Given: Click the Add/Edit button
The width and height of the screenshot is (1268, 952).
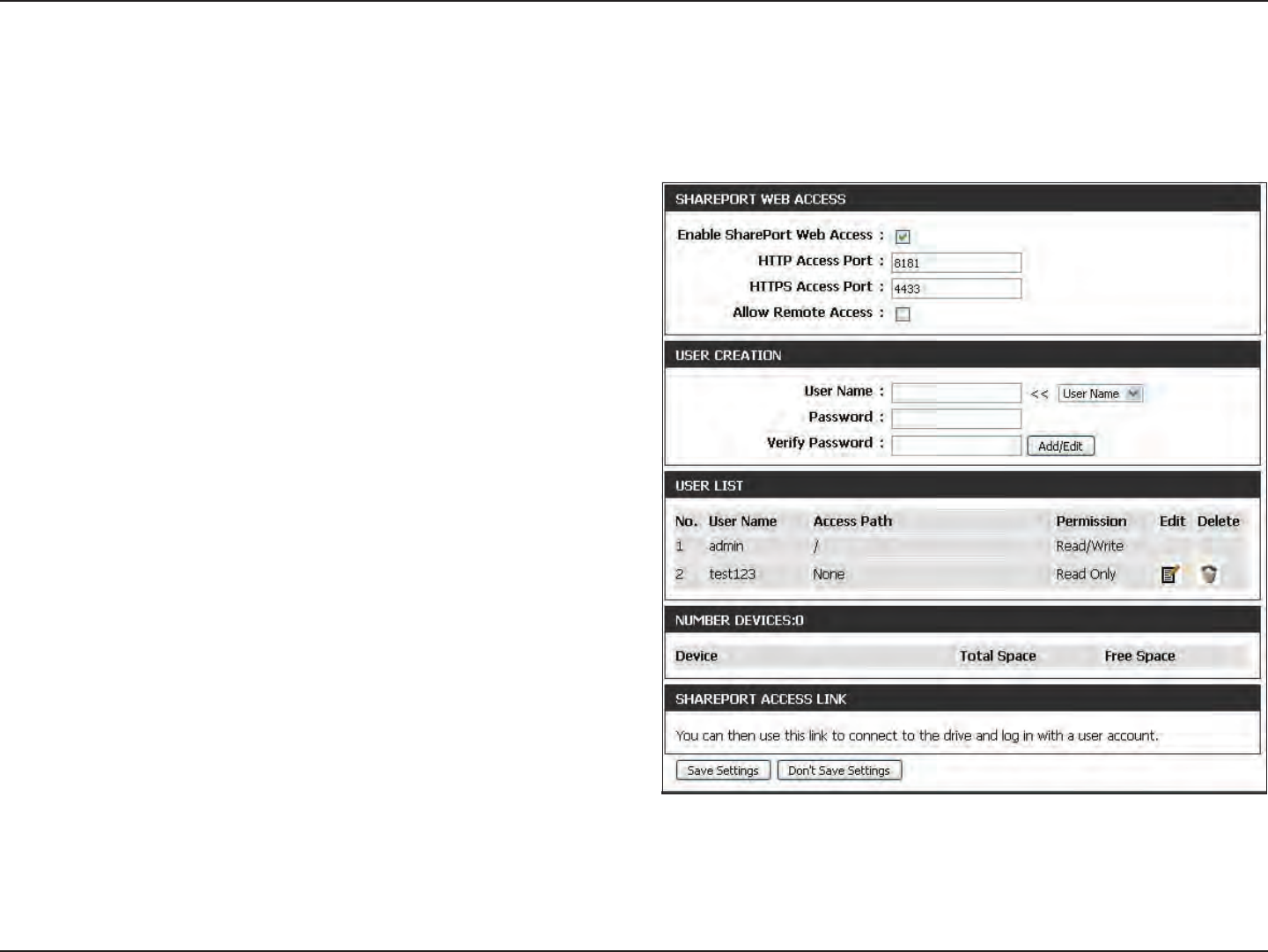Looking at the screenshot, I should pyautogui.click(x=1060, y=446).
